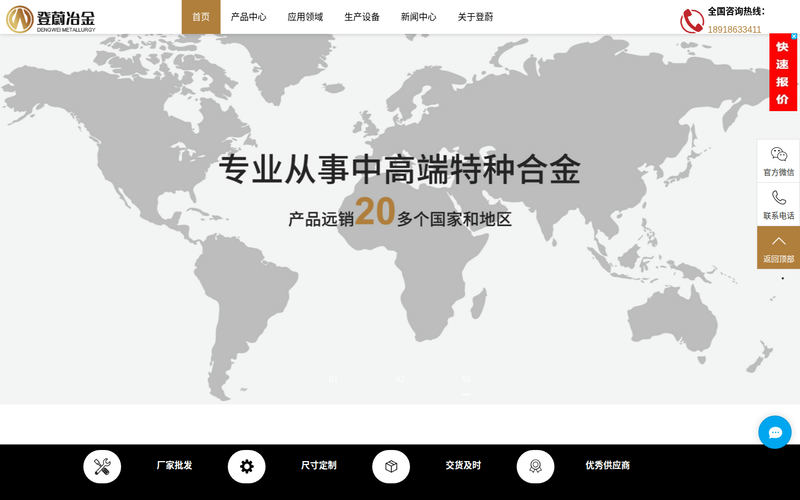Click the golden number 20 in banner
800x500 pixels.
375,211
